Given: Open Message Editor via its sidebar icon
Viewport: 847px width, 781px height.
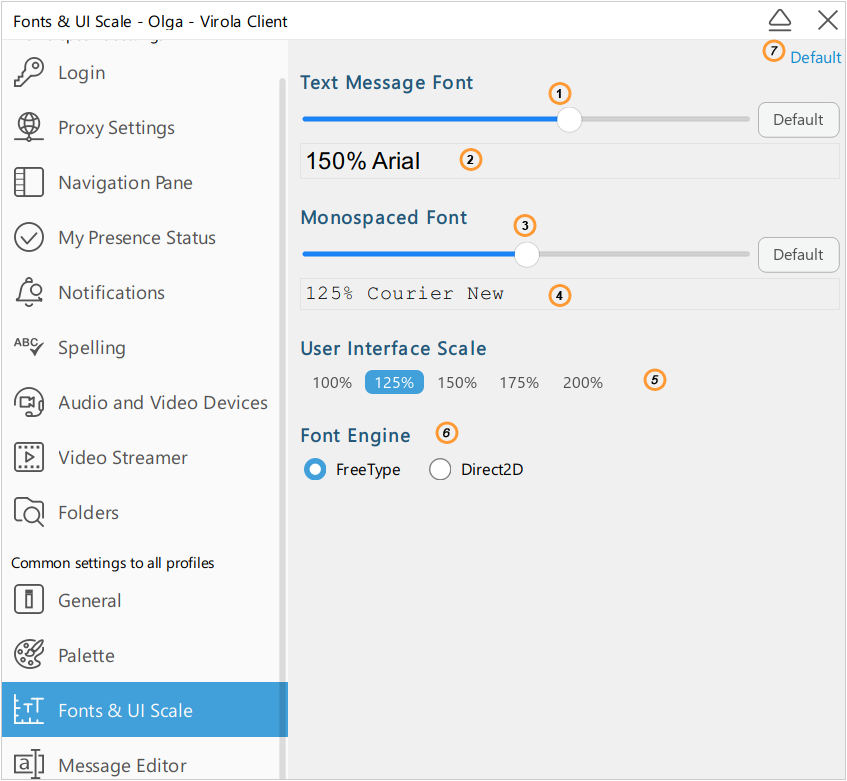Looking at the screenshot, I should (28, 765).
